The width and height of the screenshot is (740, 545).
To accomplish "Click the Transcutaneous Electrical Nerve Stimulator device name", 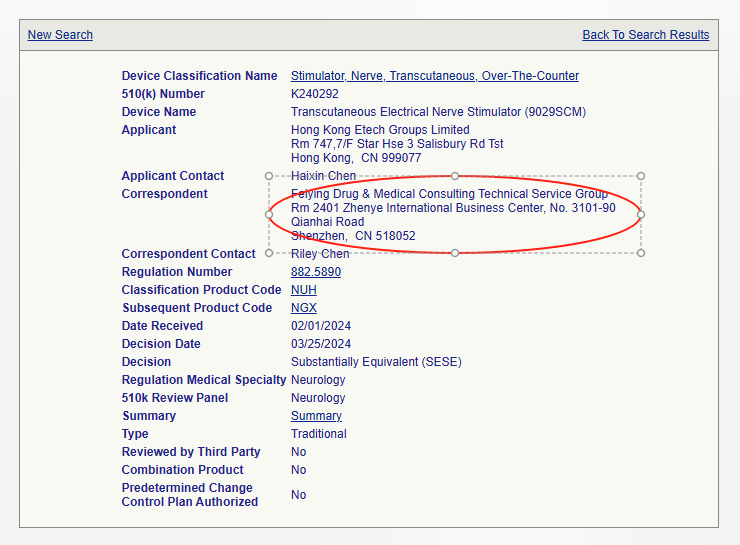I will point(438,112).
